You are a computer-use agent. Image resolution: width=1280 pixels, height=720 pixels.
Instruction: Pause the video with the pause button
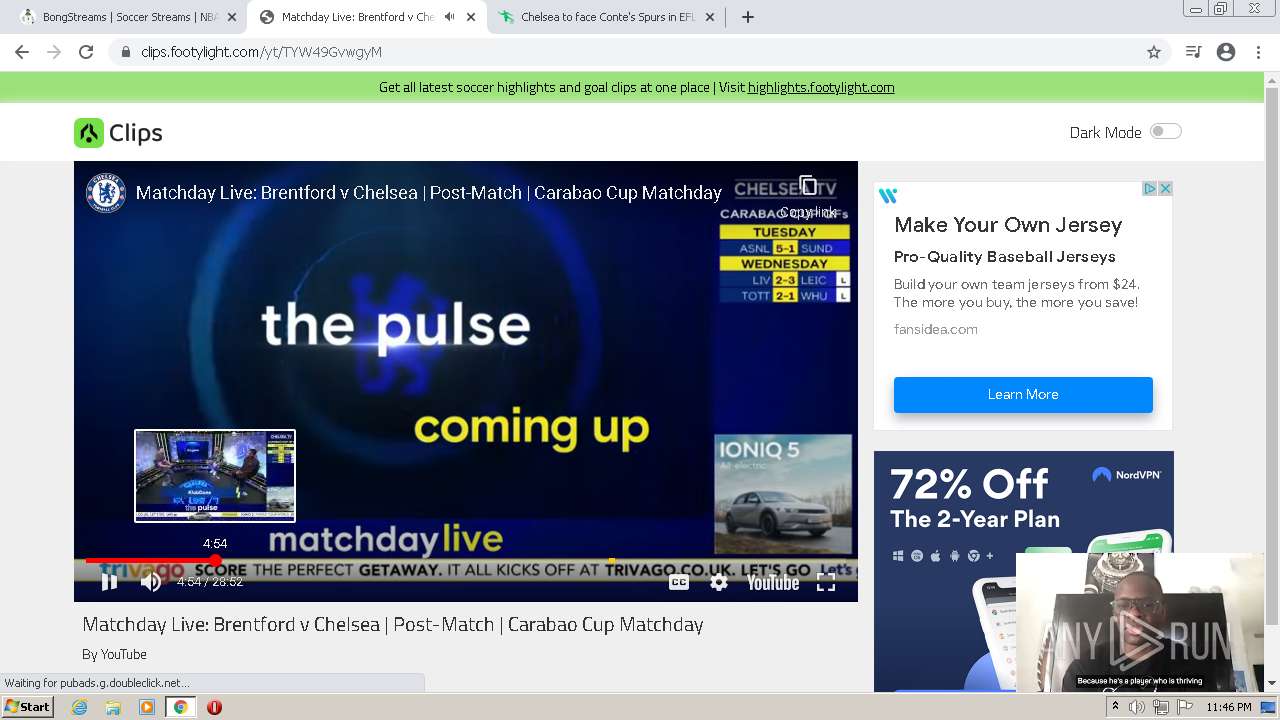tap(109, 582)
